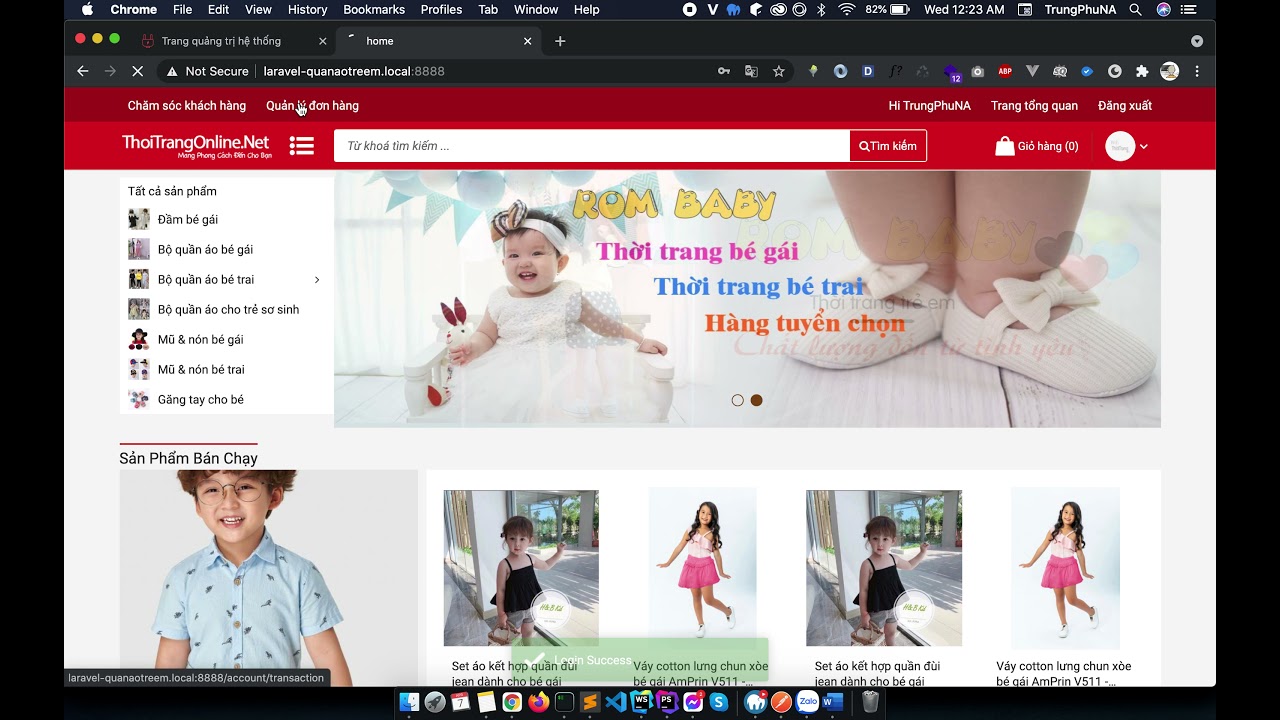
Task: Open Quản lý đơn hàng link
Action: point(312,106)
